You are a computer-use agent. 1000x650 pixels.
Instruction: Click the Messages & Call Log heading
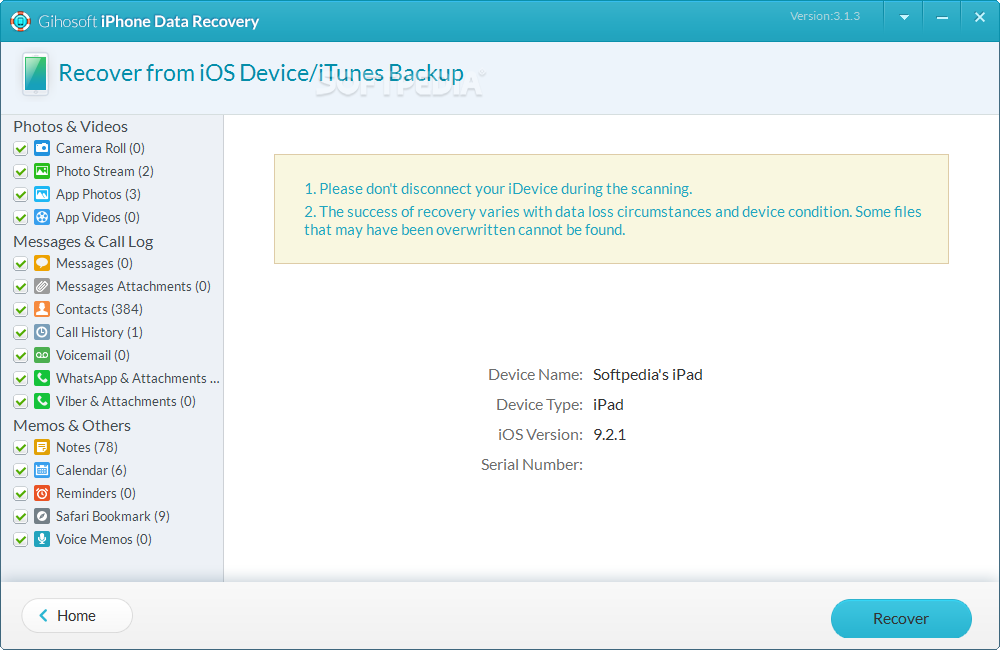[83, 242]
